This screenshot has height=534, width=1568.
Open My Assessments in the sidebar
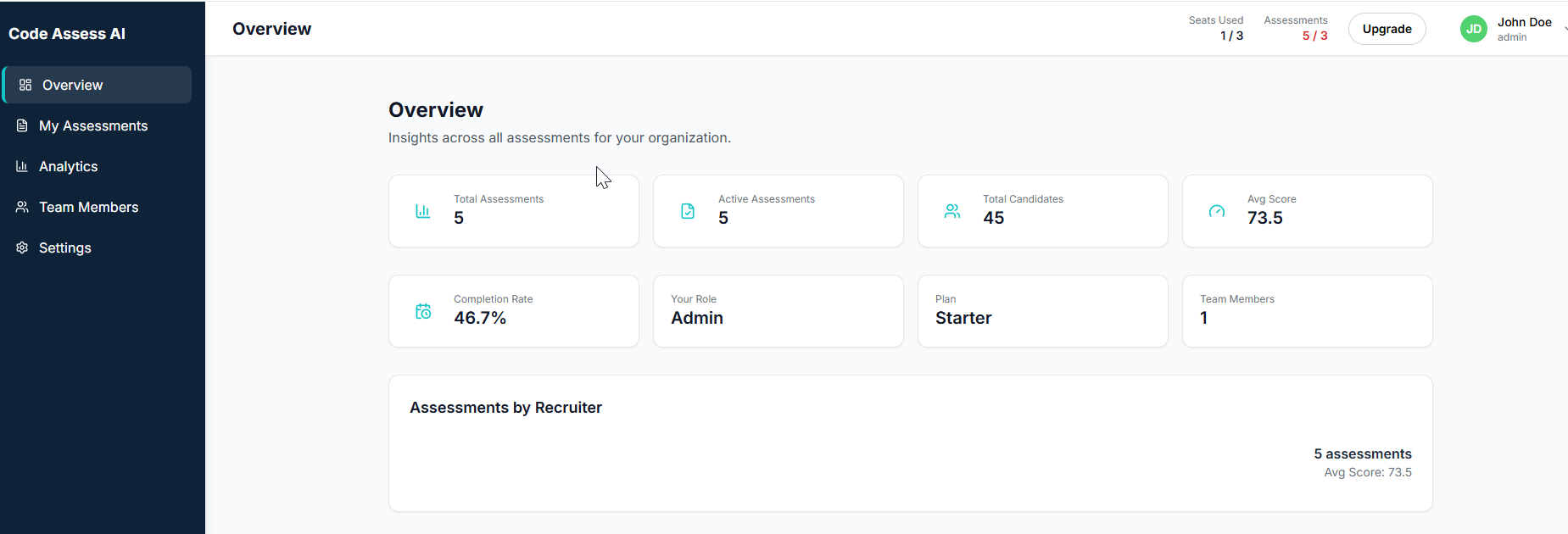[x=93, y=125]
